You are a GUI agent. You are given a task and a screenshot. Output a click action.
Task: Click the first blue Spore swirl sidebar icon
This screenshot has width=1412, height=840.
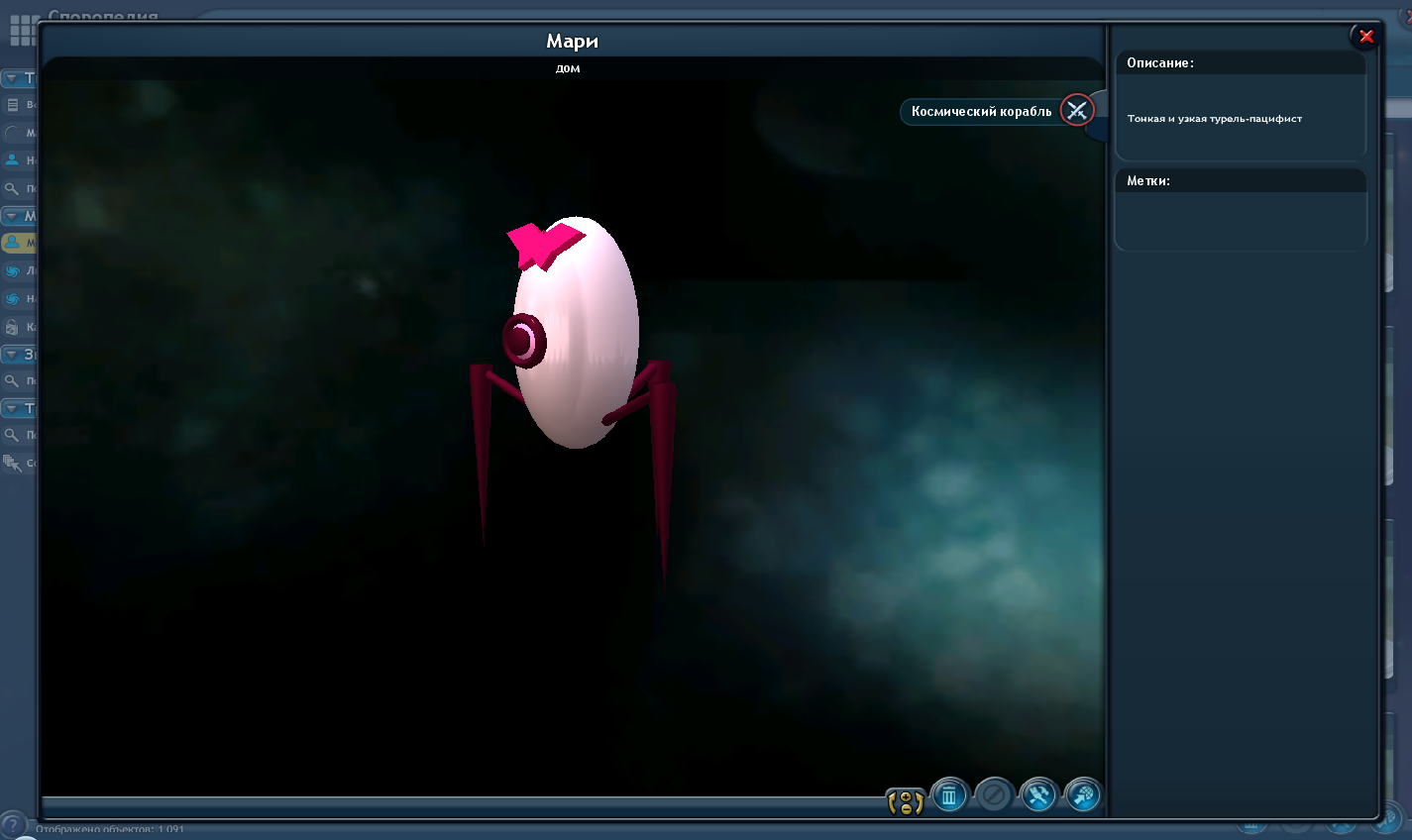click(x=13, y=270)
